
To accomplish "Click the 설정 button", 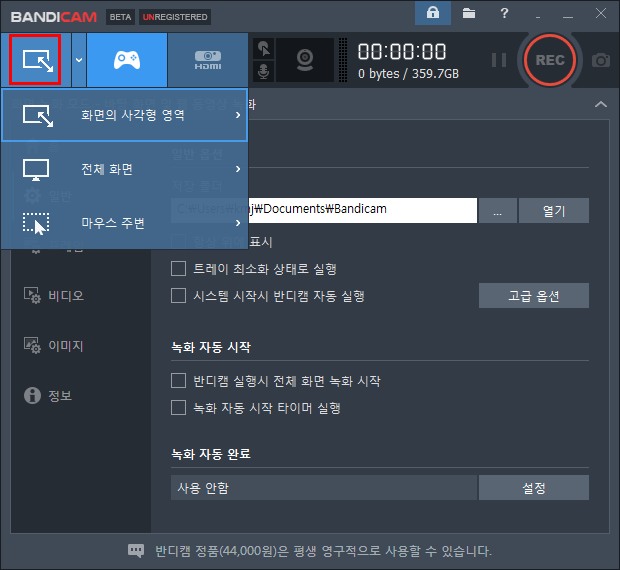I will [x=534, y=488].
